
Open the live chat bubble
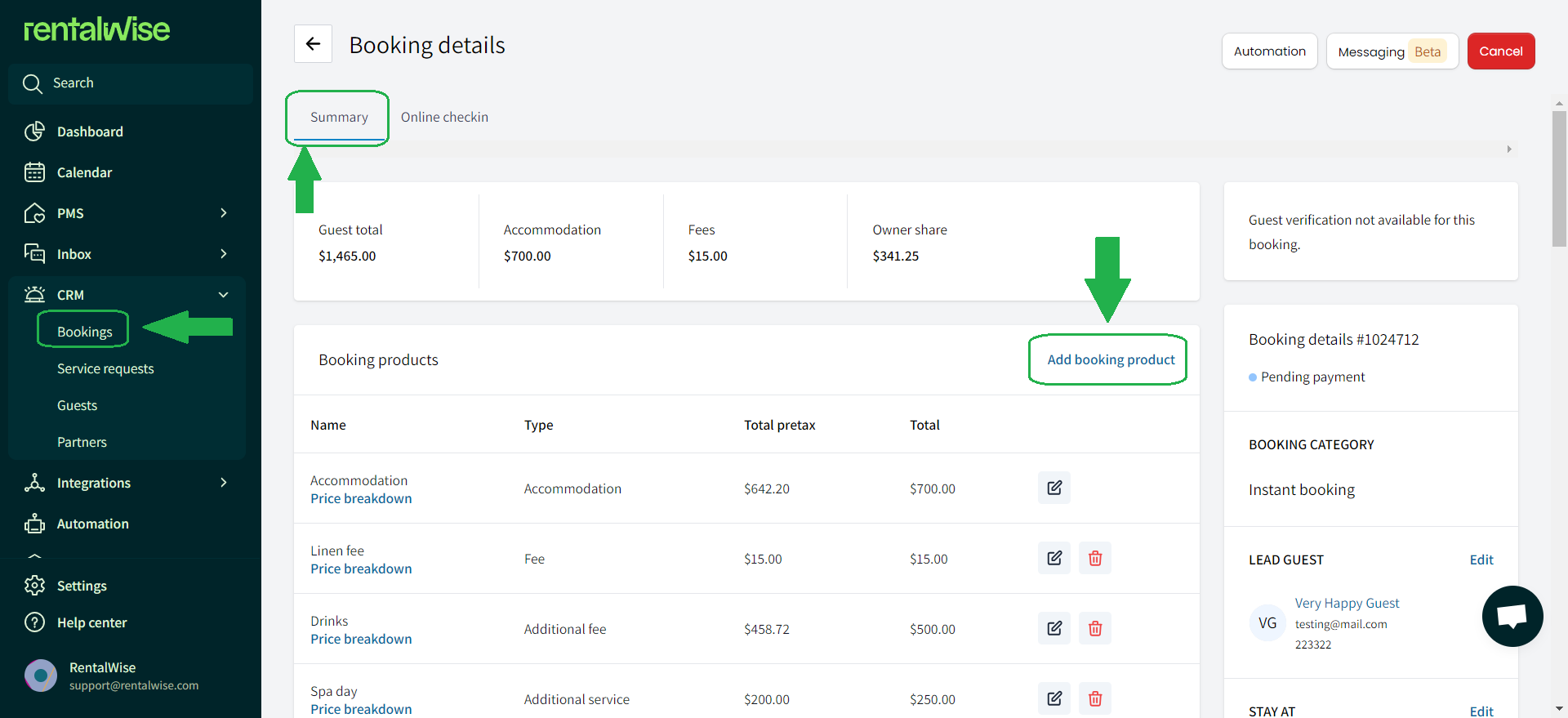point(1512,616)
